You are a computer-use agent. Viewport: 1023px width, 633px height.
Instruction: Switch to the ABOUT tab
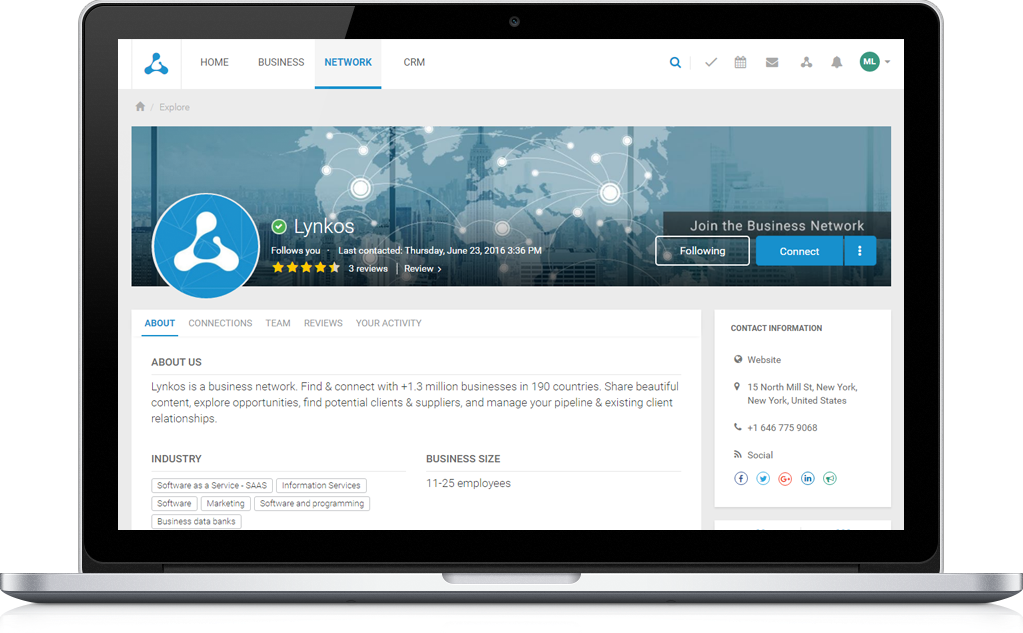click(x=160, y=323)
